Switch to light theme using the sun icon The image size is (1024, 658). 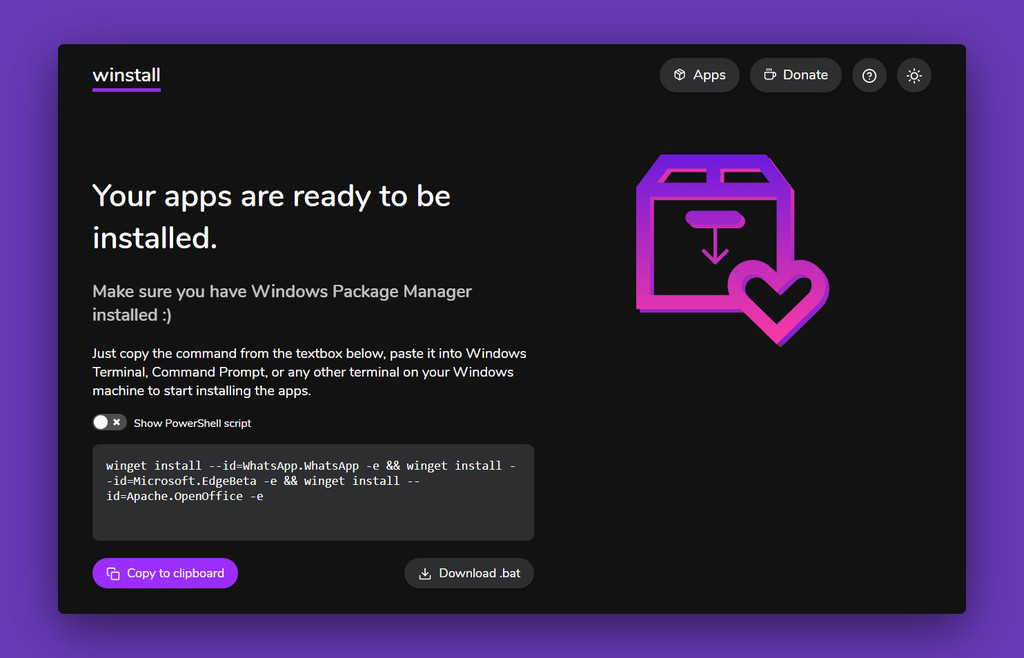point(913,75)
